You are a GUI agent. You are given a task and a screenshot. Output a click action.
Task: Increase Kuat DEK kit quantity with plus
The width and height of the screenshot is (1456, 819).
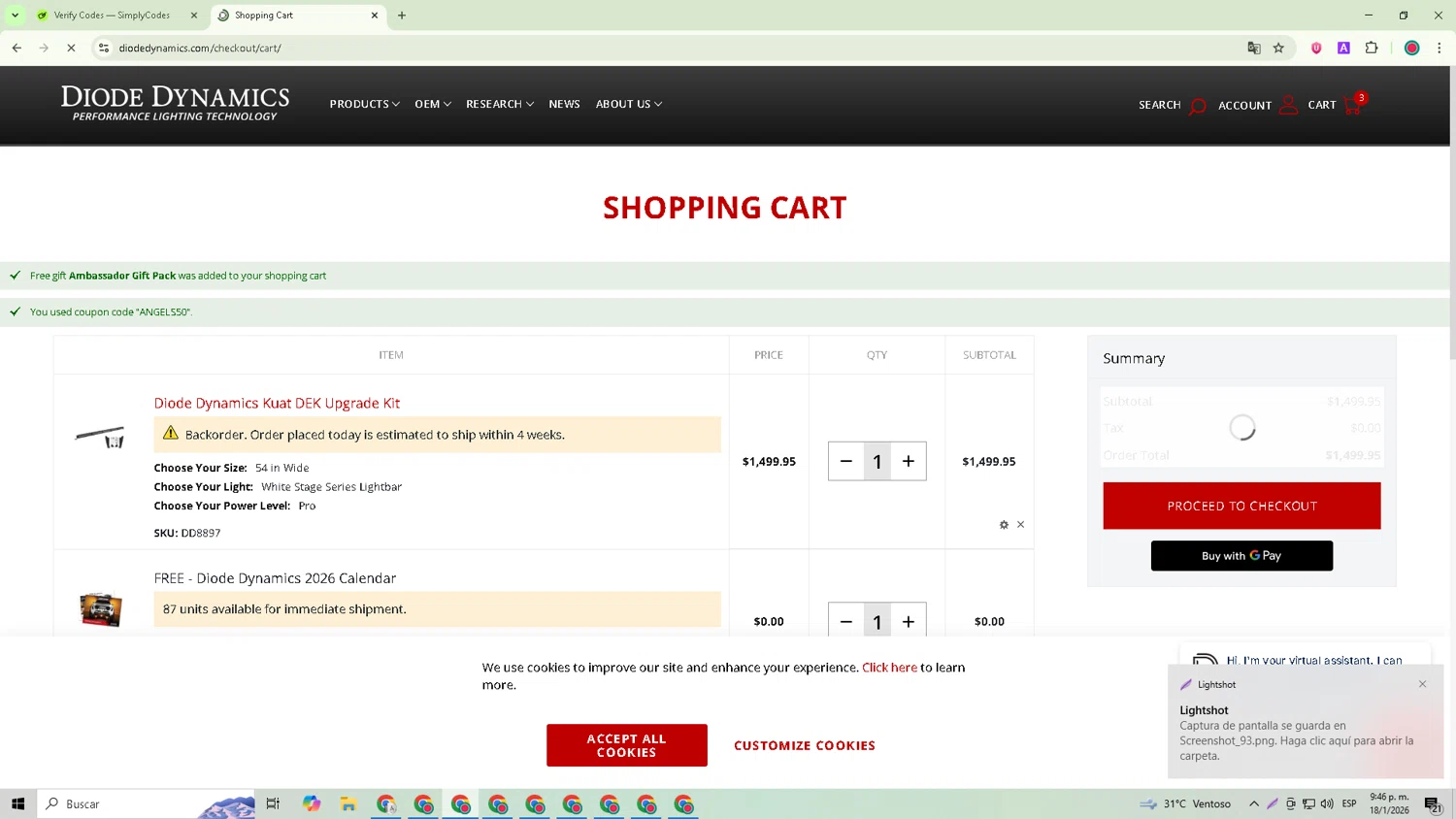pos(908,462)
